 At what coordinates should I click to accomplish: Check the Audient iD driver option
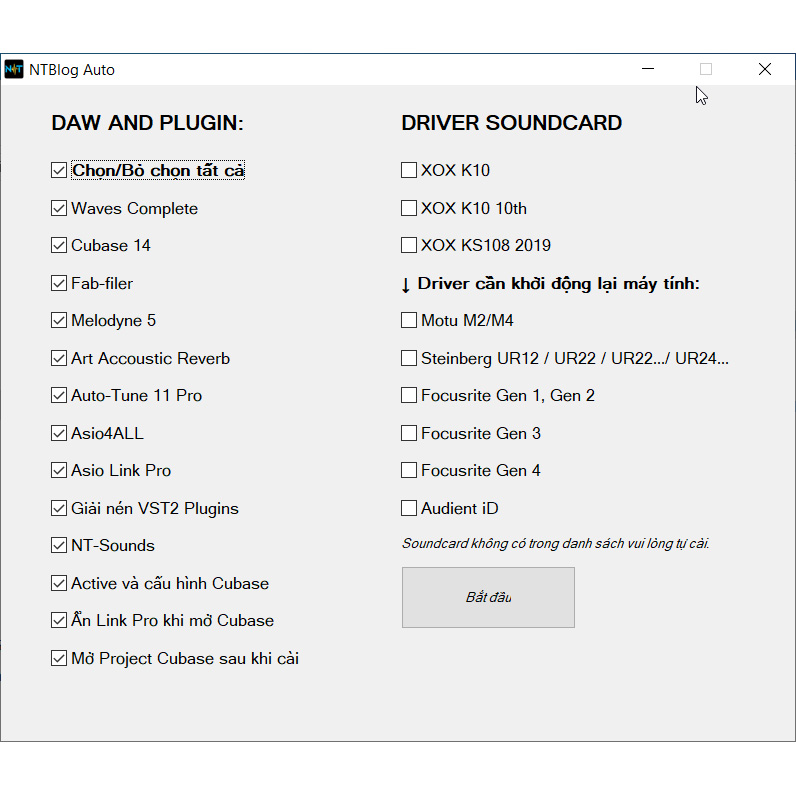tap(409, 508)
